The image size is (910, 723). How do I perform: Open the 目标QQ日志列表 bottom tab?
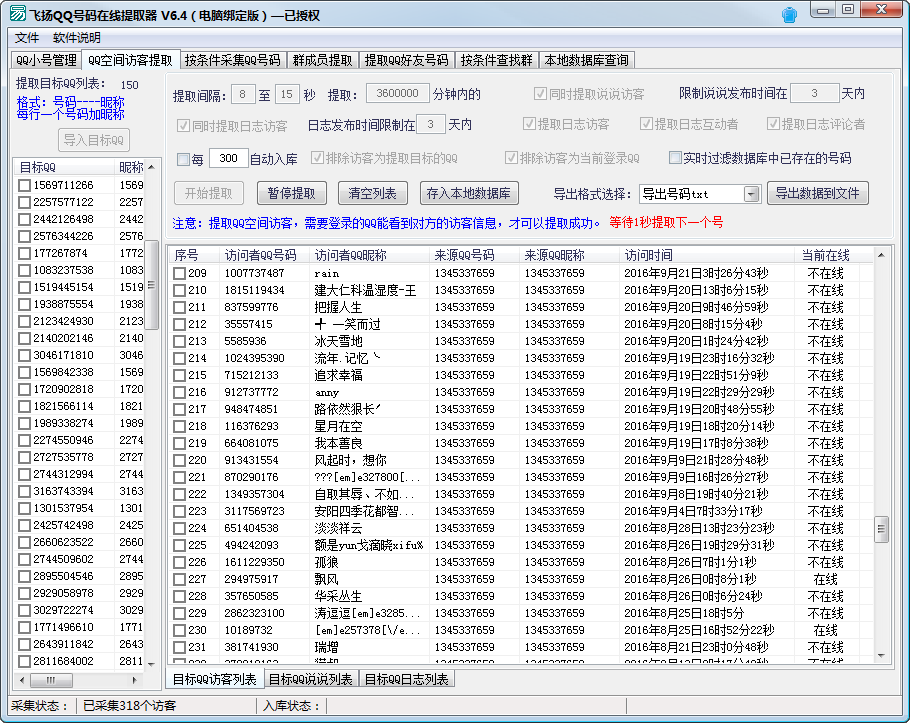pyautogui.click(x=406, y=679)
